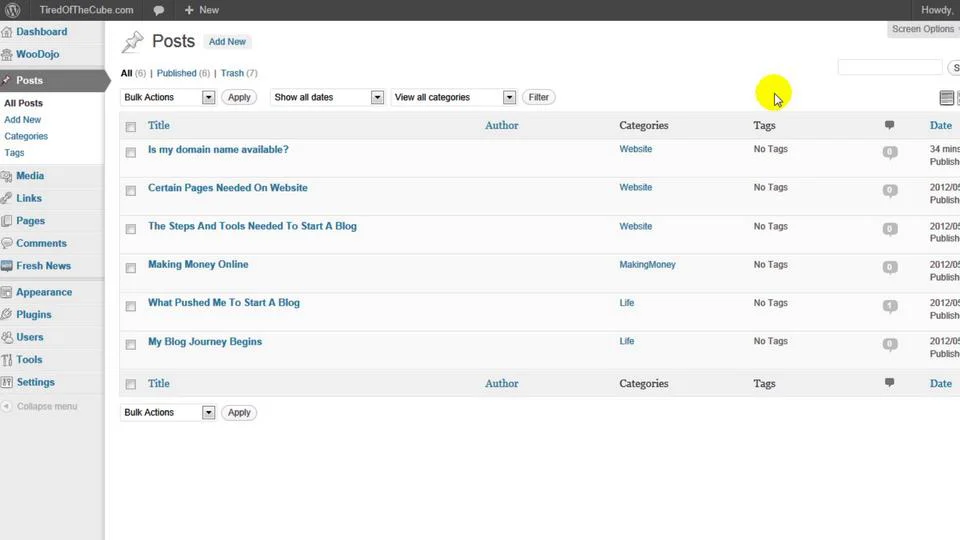Expand Screen Options panel
Image resolution: width=960 pixels, height=540 pixels.
(923, 29)
